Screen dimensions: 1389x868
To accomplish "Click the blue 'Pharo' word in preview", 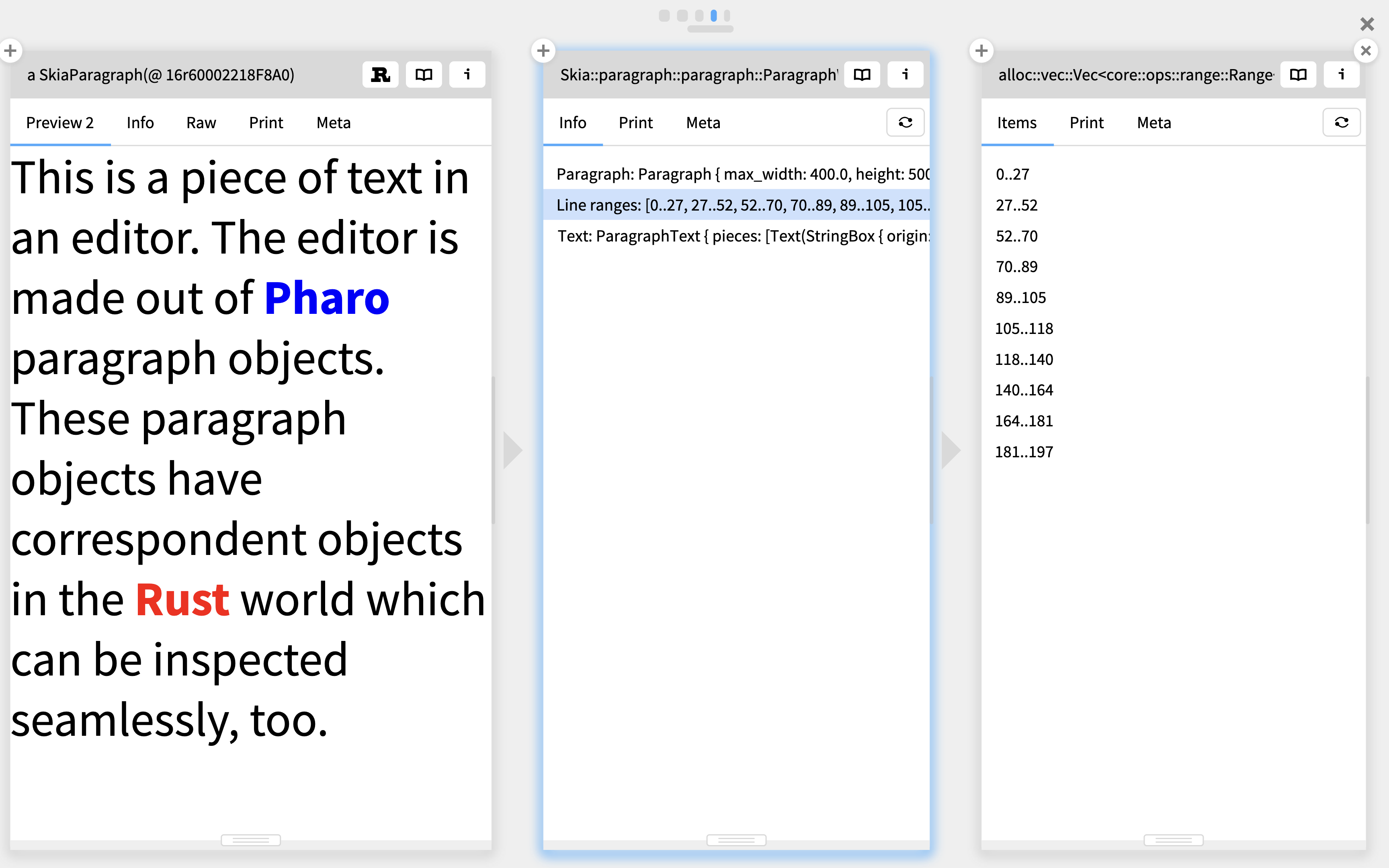I will [x=327, y=299].
